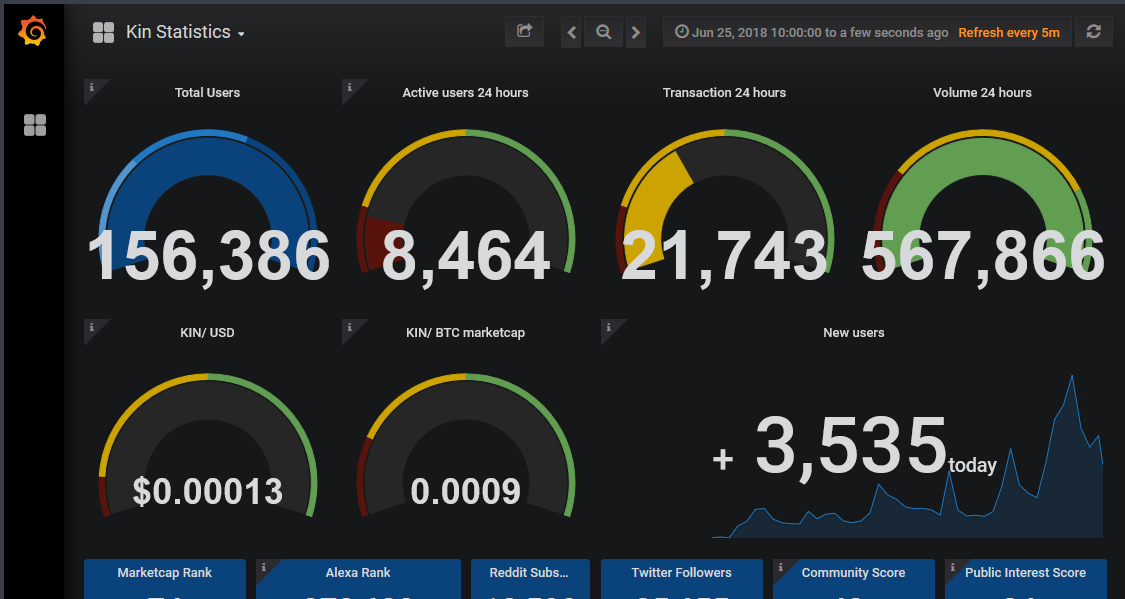
Task: Refresh the dashboard with the refresh icon
Action: [x=1093, y=32]
